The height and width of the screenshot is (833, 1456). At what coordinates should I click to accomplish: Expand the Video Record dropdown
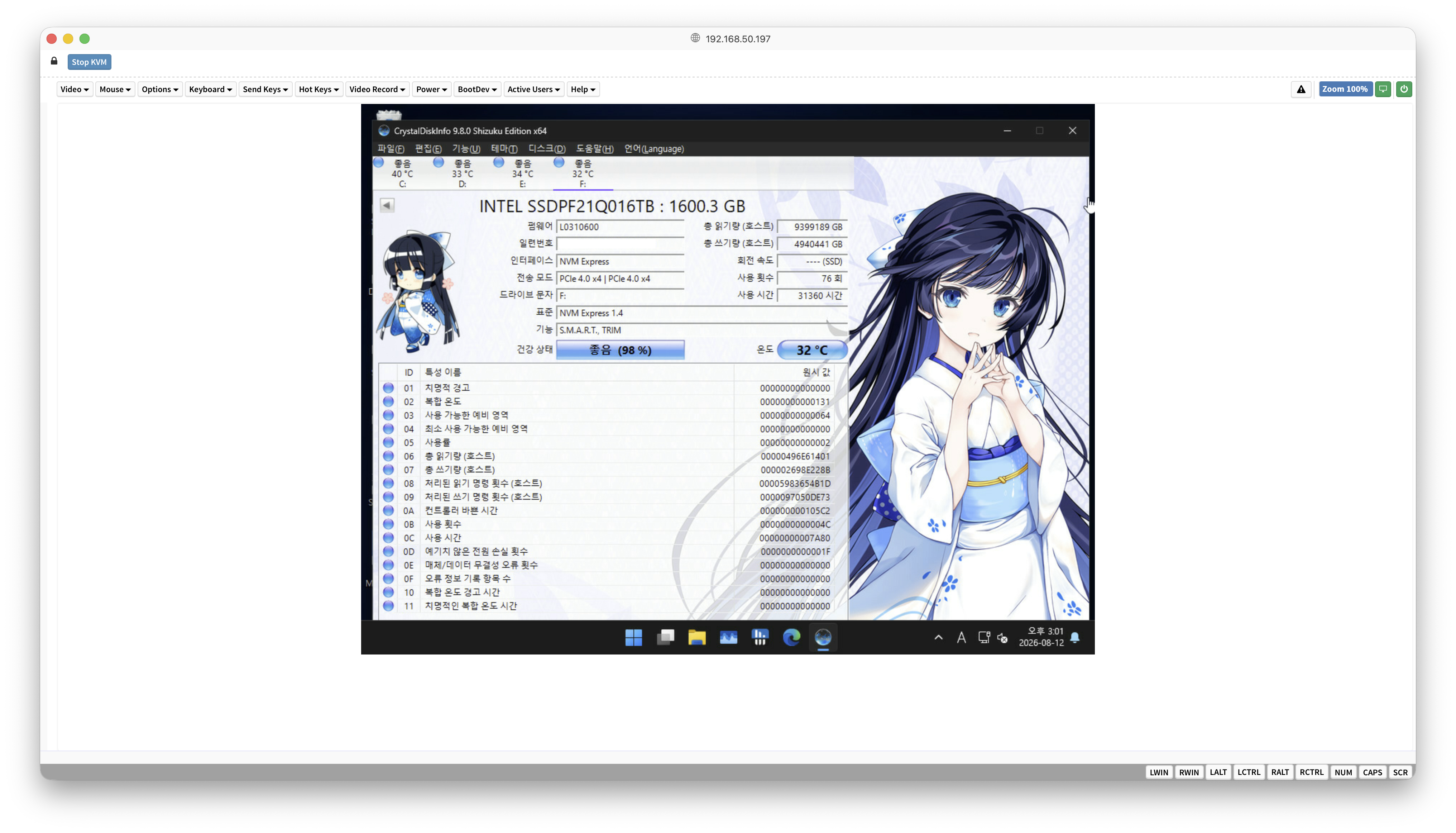378,89
